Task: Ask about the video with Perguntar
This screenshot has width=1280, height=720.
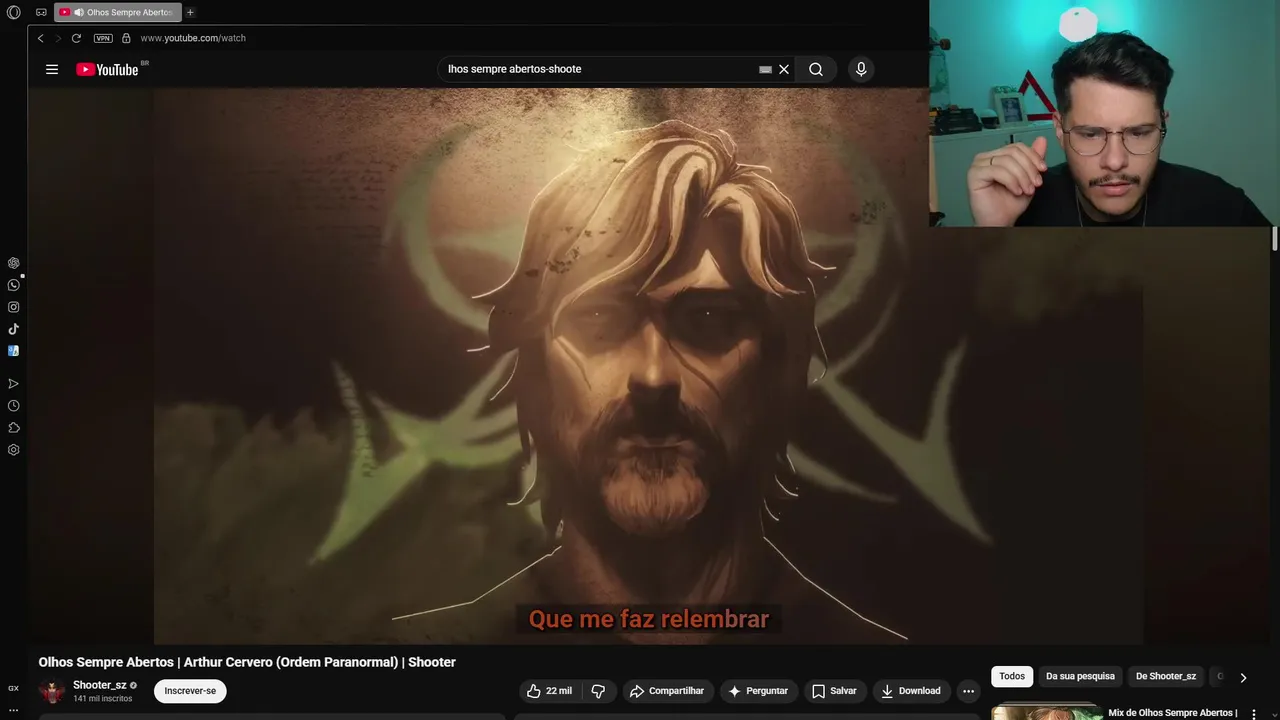Action: coord(759,691)
